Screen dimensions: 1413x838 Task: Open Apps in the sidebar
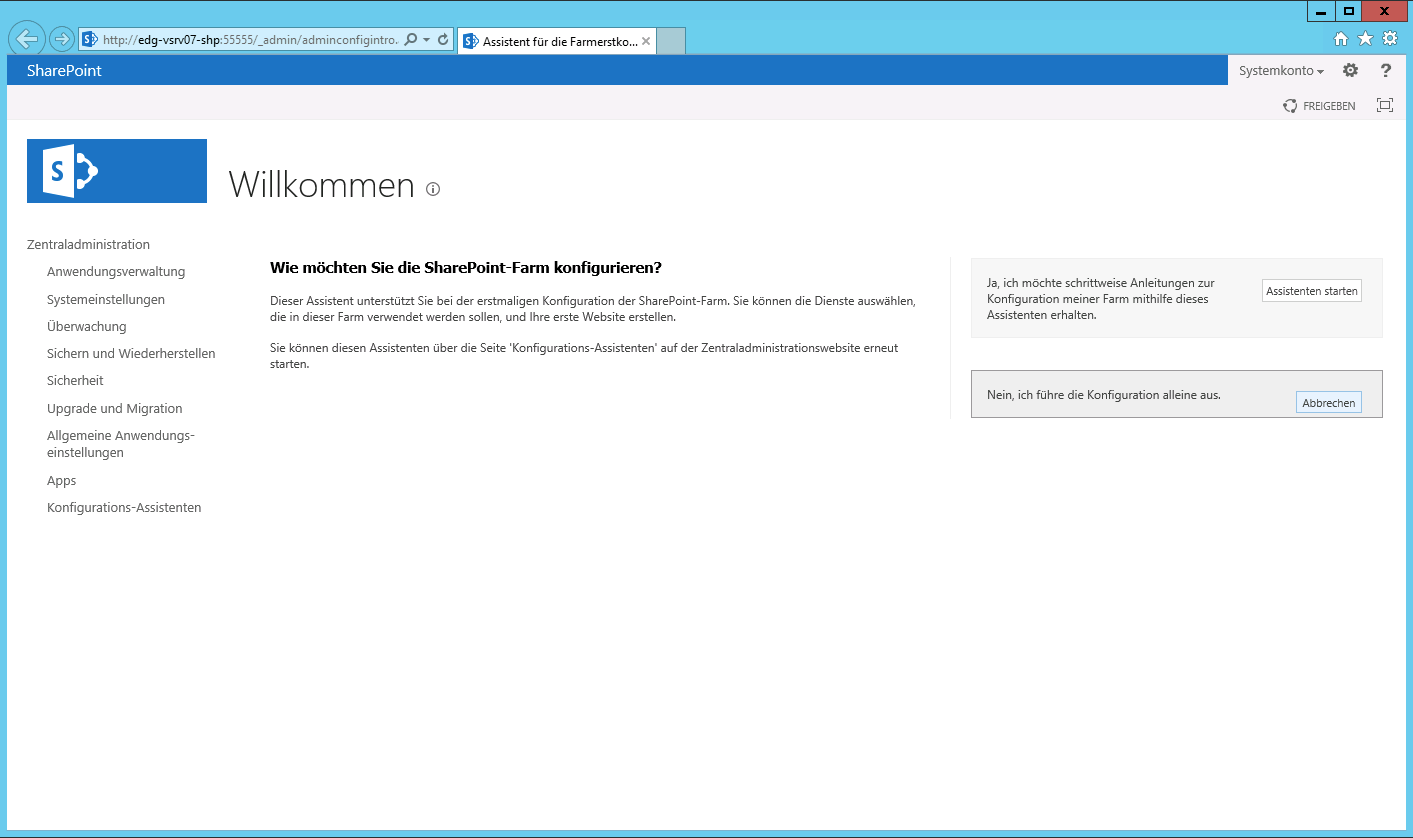coord(62,481)
